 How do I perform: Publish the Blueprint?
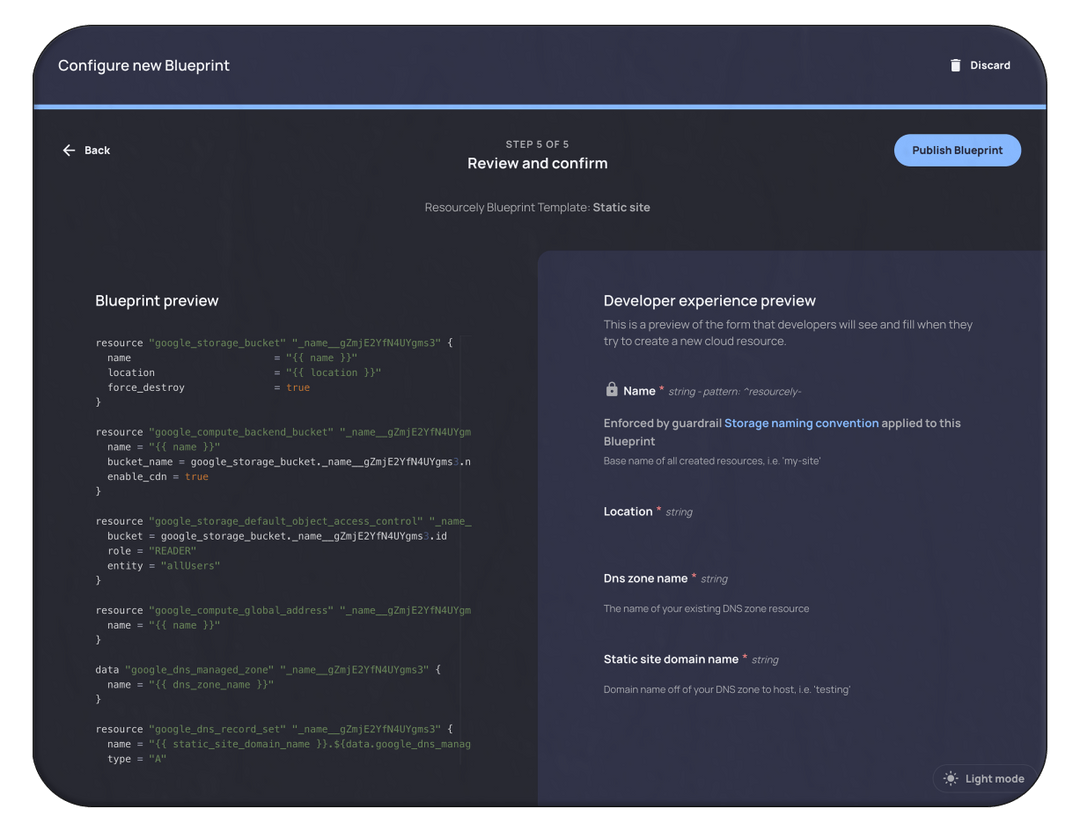click(x=957, y=149)
